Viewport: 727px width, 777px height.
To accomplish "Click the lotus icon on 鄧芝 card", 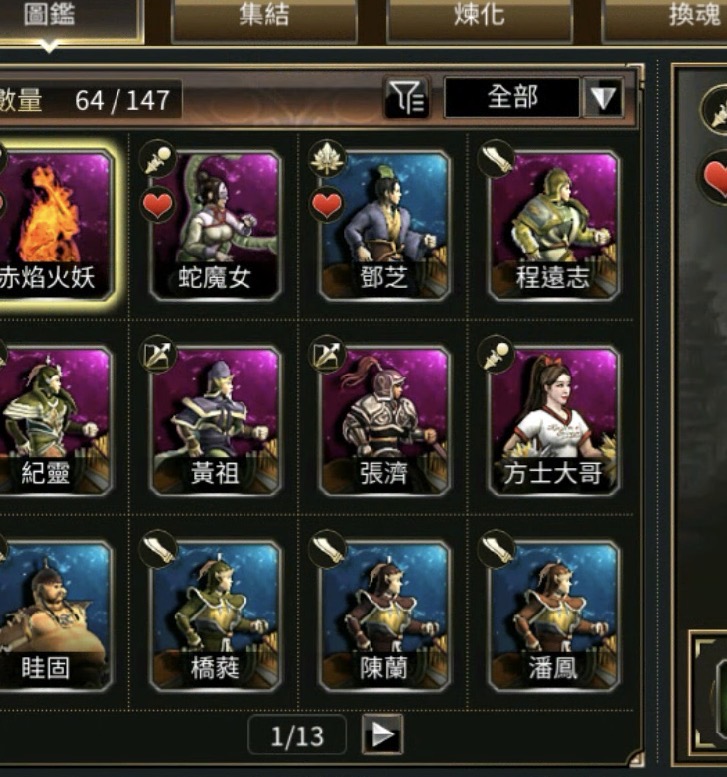I will click(x=327, y=159).
